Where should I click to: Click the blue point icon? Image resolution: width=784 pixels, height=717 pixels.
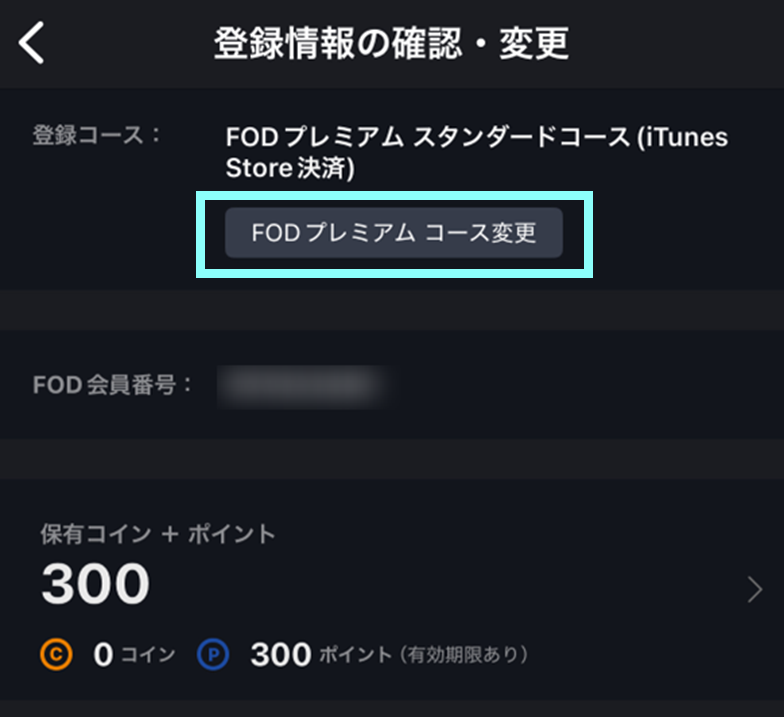coord(213,655)
